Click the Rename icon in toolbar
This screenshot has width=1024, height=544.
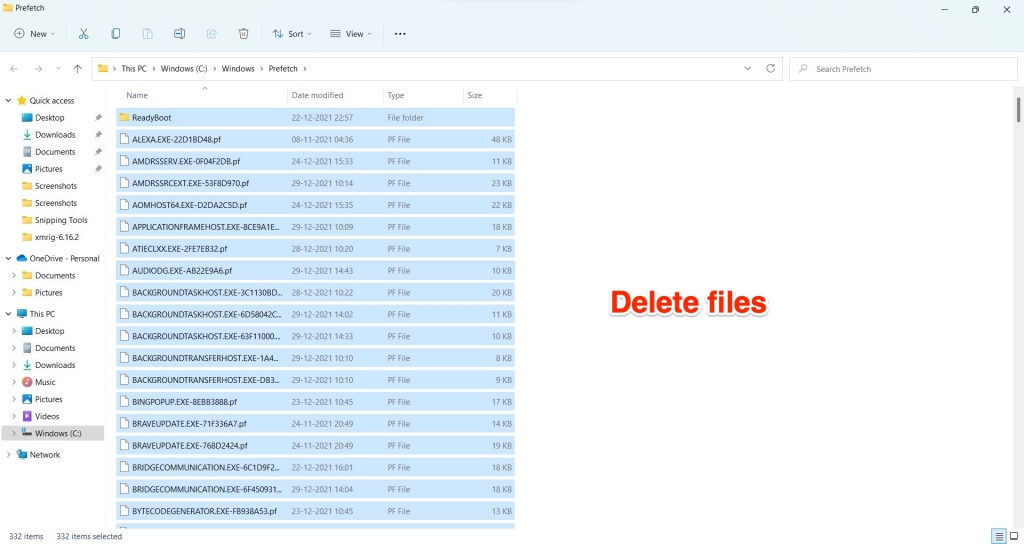click(x=179, y=33)
